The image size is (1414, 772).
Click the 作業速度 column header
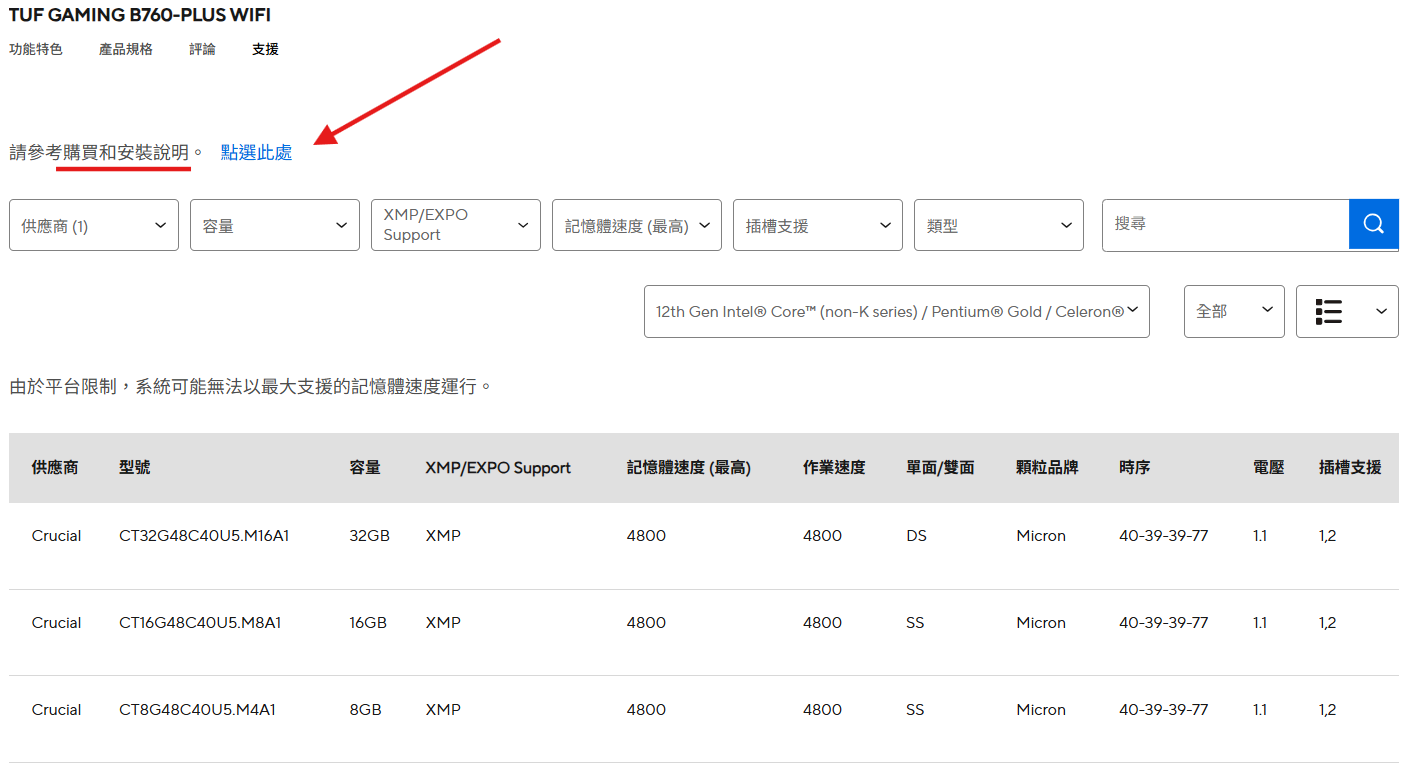coord(834,467)
